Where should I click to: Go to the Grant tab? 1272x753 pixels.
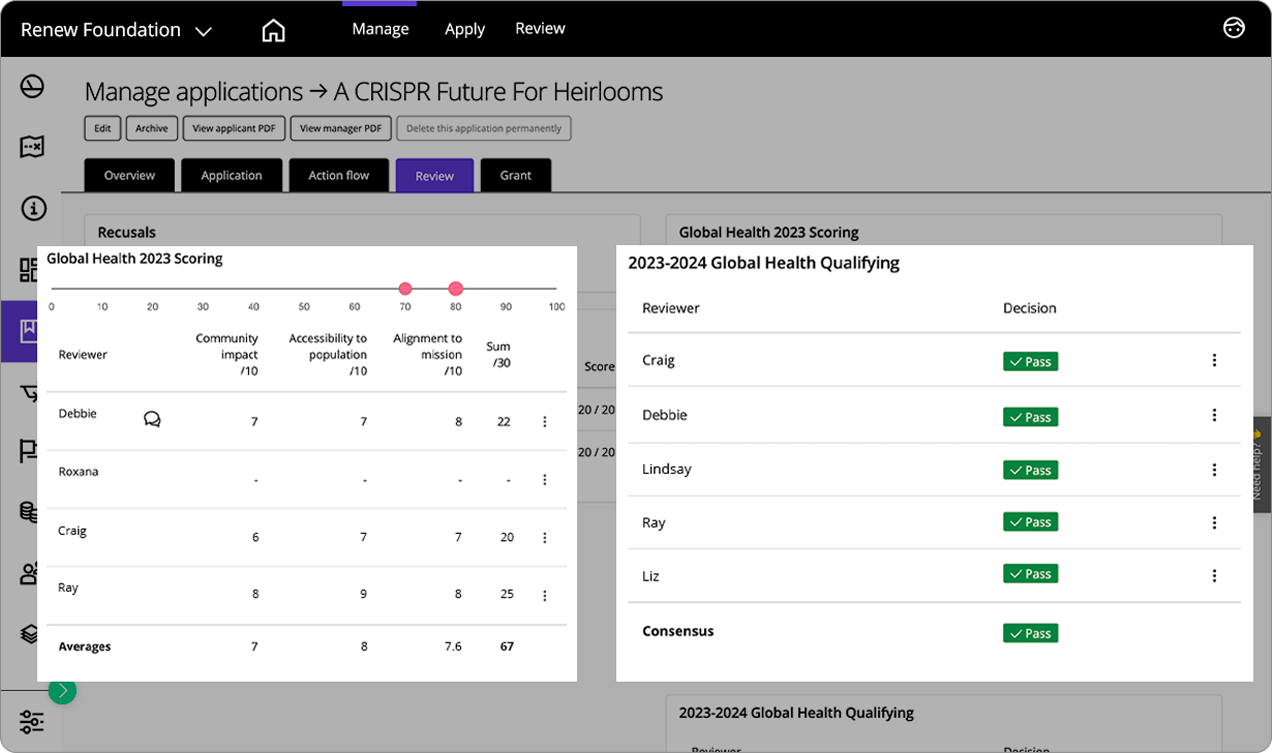515,175
